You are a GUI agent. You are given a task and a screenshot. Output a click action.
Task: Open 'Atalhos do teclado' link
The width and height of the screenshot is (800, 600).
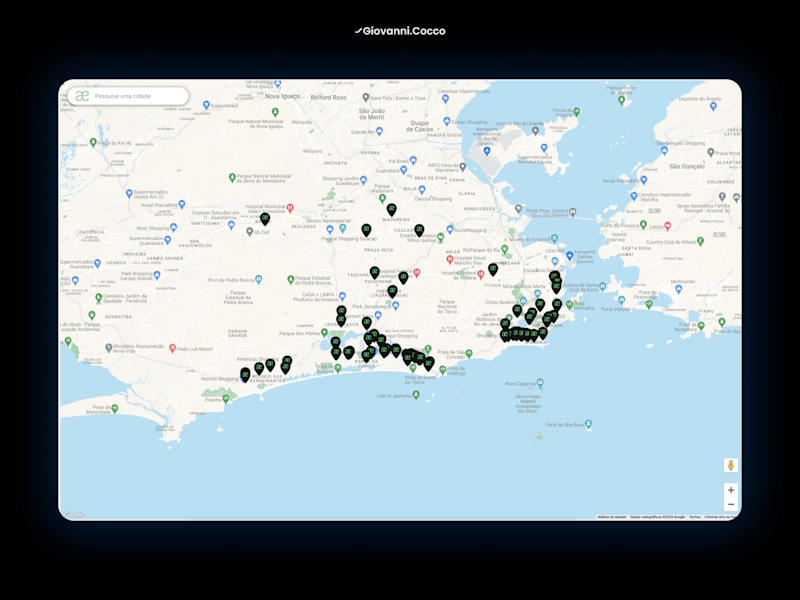[x=612, y=517]
